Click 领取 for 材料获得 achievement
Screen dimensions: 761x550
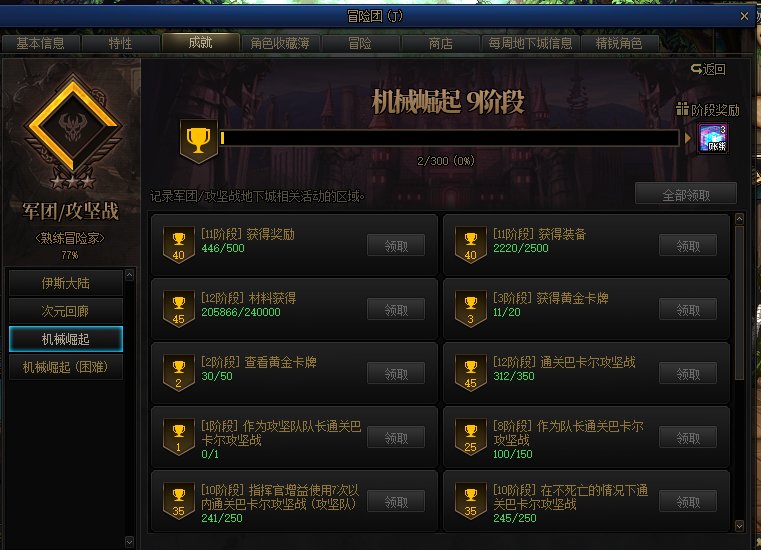pyautogui.click(x=396, y=310)
